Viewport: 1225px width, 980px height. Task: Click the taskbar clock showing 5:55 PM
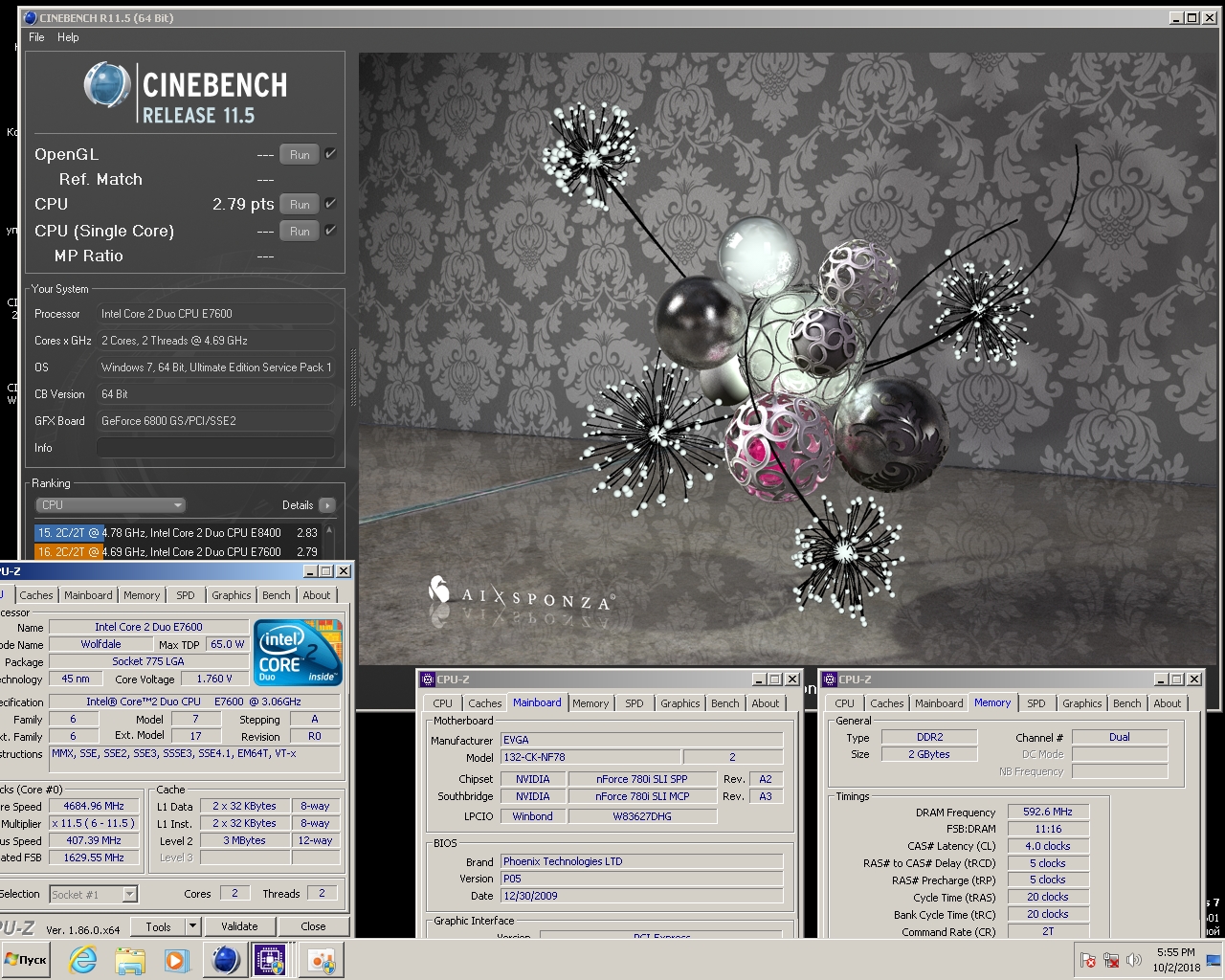1175,960
